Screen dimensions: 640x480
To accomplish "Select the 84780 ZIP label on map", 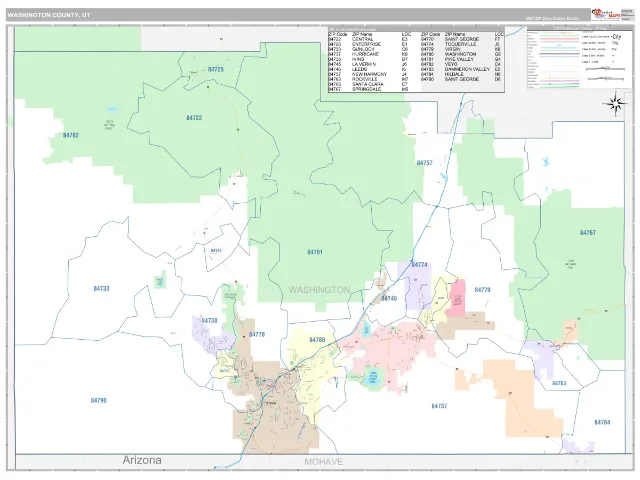I will pos(317,340).
